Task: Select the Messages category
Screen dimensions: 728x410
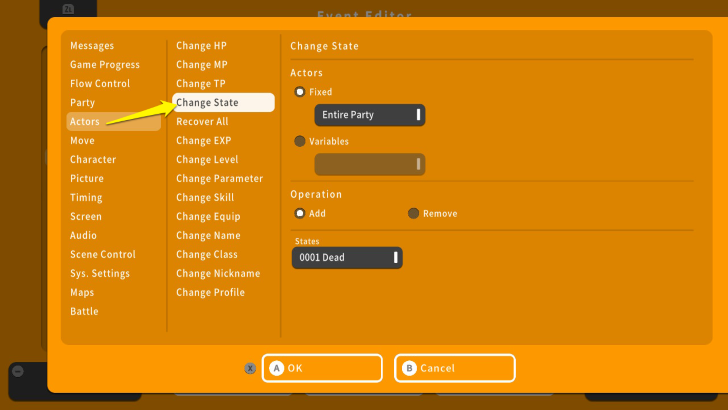Action: point(92,46)
